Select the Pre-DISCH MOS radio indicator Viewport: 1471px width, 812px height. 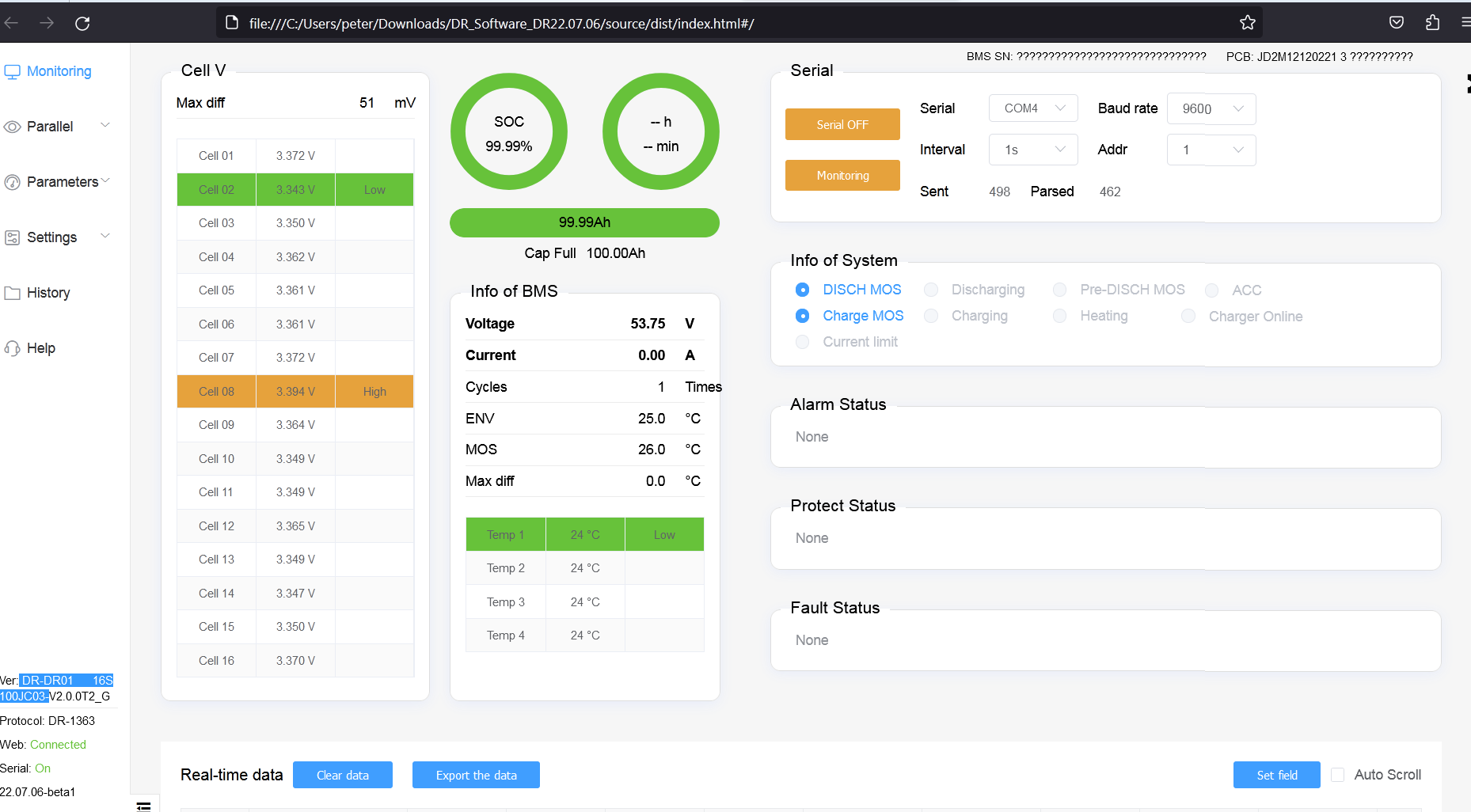pos(1059,290)
